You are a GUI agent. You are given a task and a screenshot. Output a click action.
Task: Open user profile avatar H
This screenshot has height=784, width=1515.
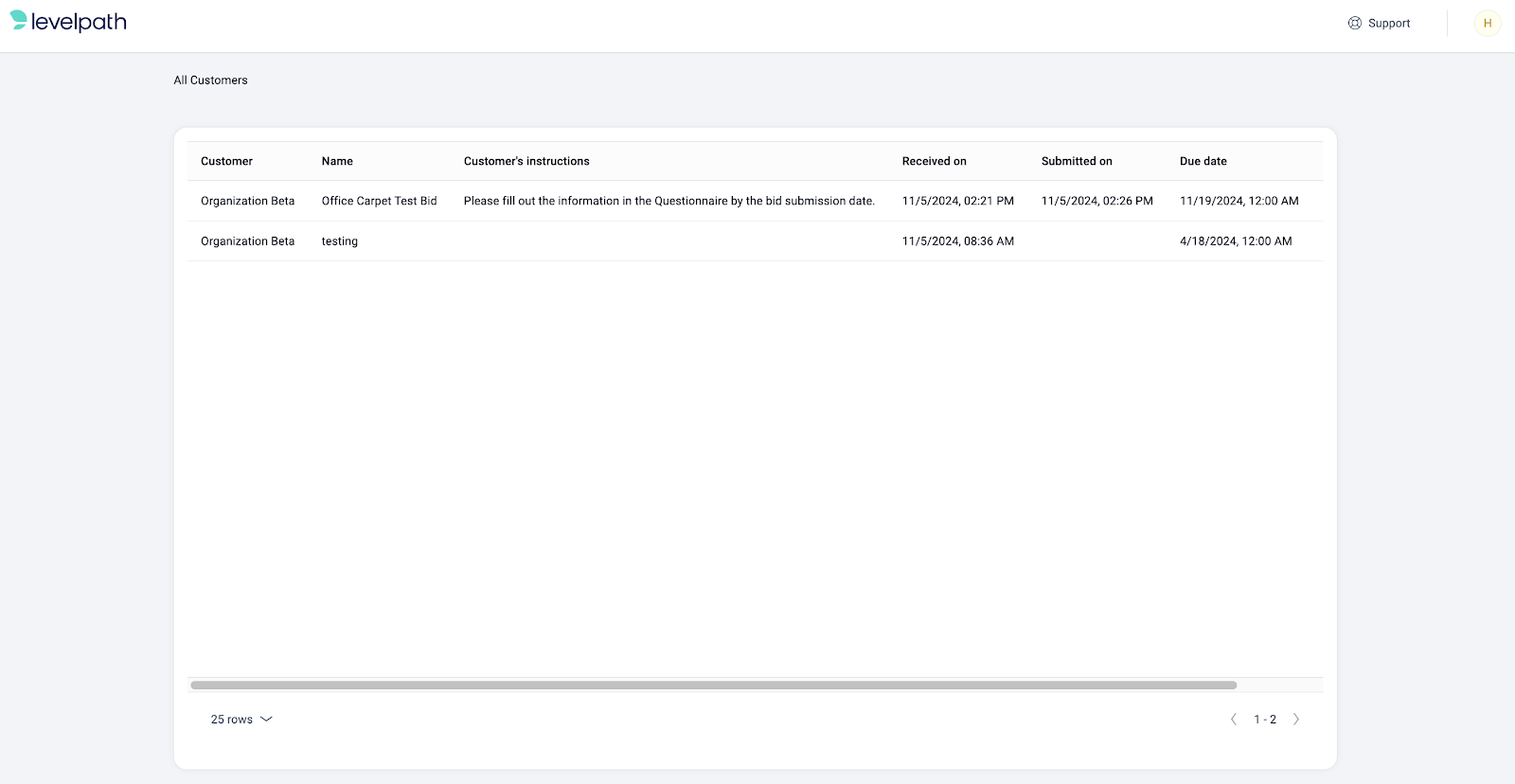pos(1487,23)
